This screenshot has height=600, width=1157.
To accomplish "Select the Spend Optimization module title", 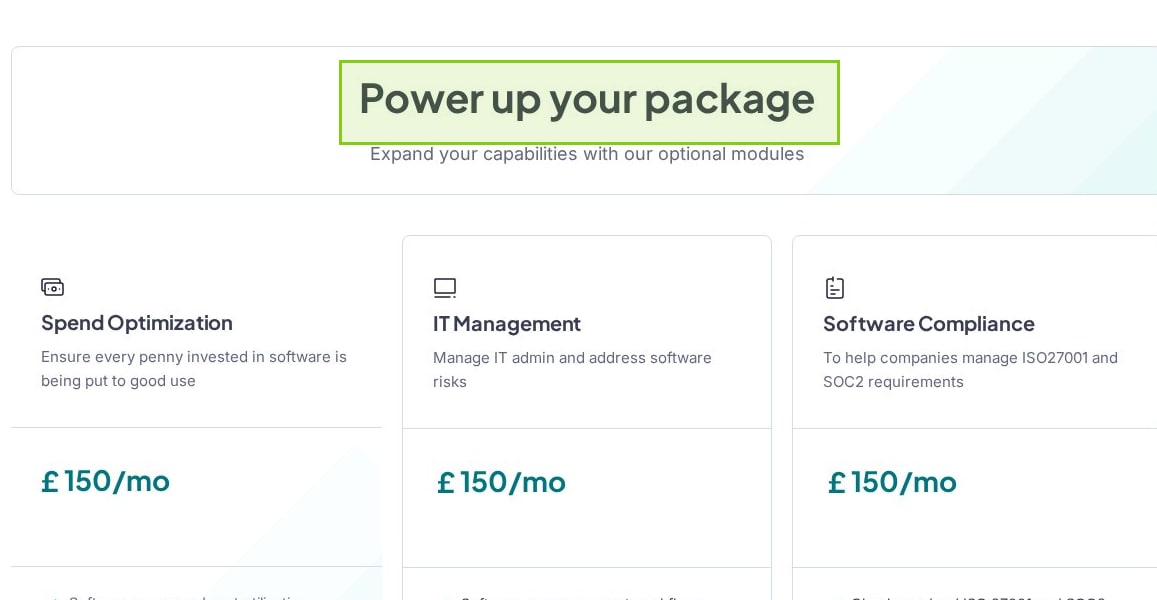I will click(137, 323).
